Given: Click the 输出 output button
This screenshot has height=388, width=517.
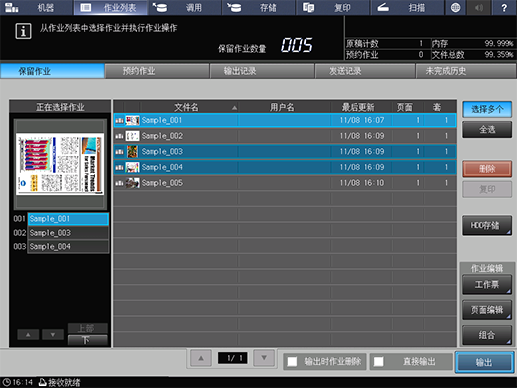Looking at the screenshot, I should [x=484, y=362].
